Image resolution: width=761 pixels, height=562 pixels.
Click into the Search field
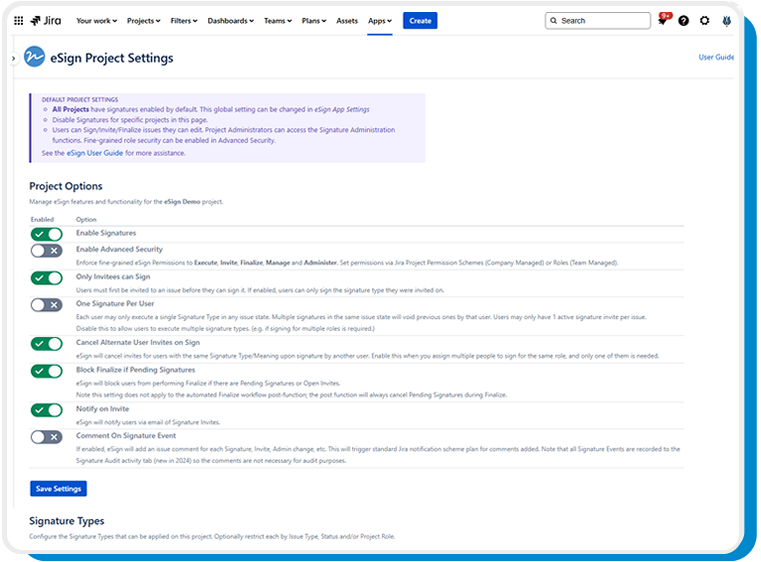pyautogui.click(x=597, y=21)
